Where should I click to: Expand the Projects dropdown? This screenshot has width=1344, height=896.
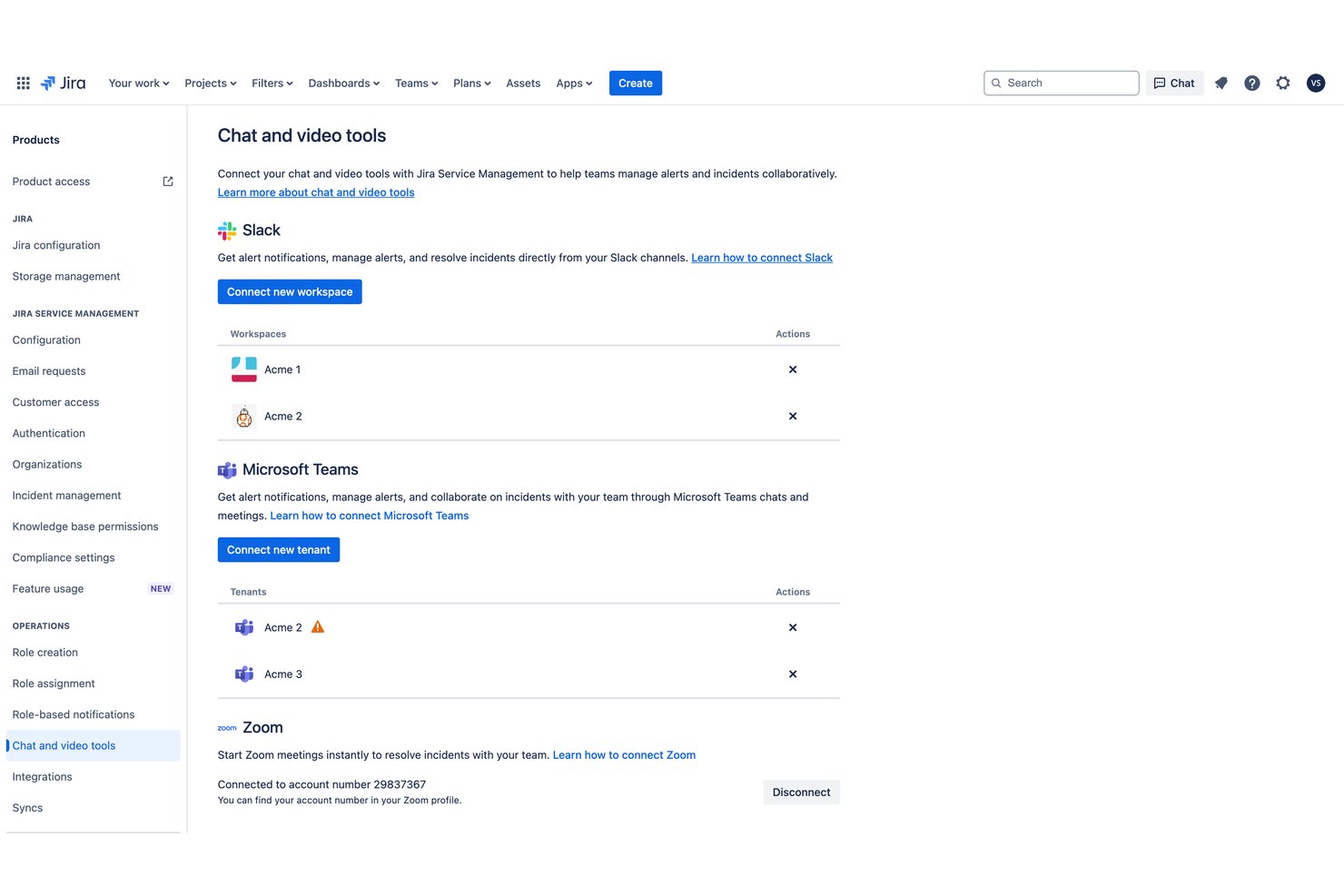(x=211, y=84)
